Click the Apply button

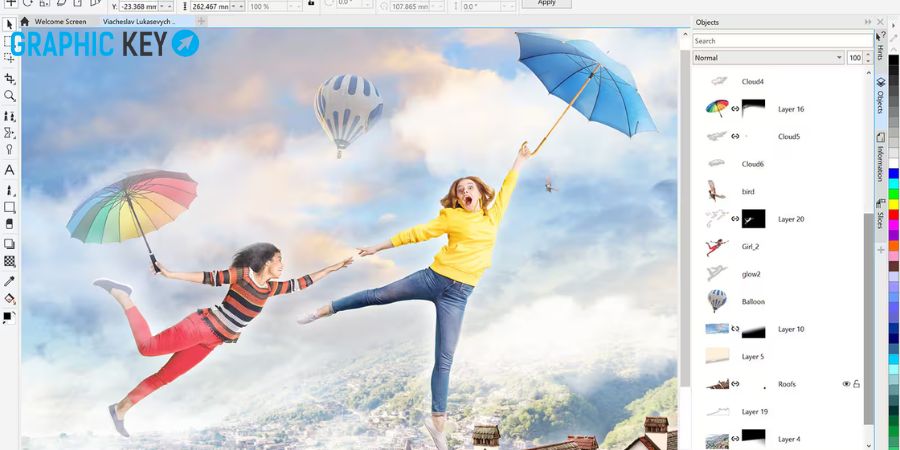click(x=546, y=3)
